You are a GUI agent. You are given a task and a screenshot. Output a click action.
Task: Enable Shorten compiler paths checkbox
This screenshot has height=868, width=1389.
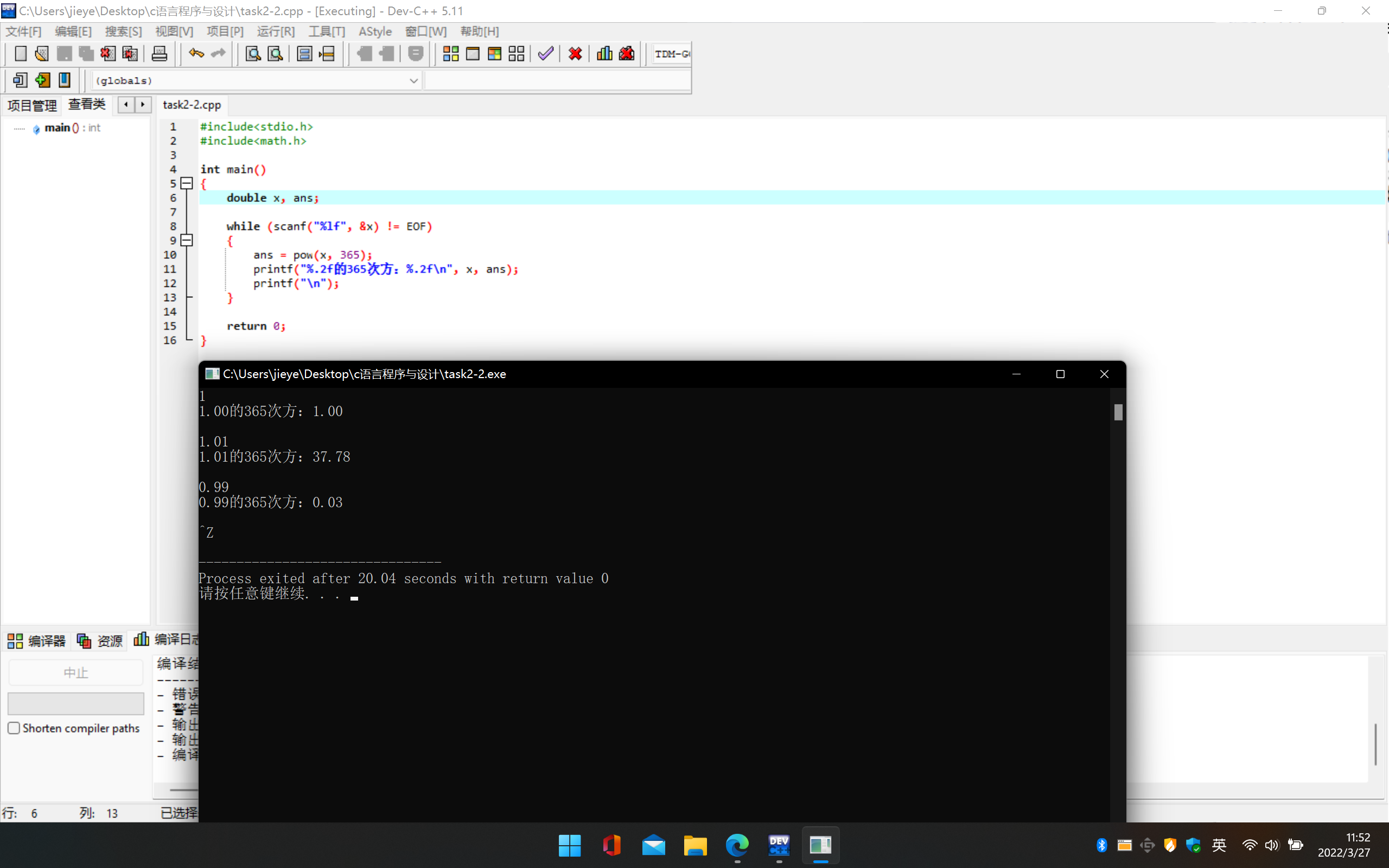point(14,728)
